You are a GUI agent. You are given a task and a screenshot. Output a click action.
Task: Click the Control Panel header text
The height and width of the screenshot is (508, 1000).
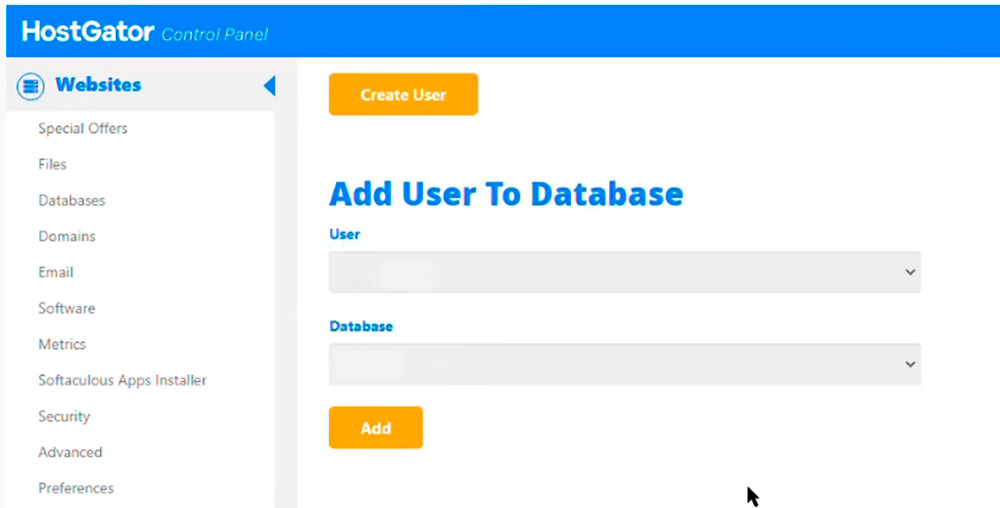point(215,34)
